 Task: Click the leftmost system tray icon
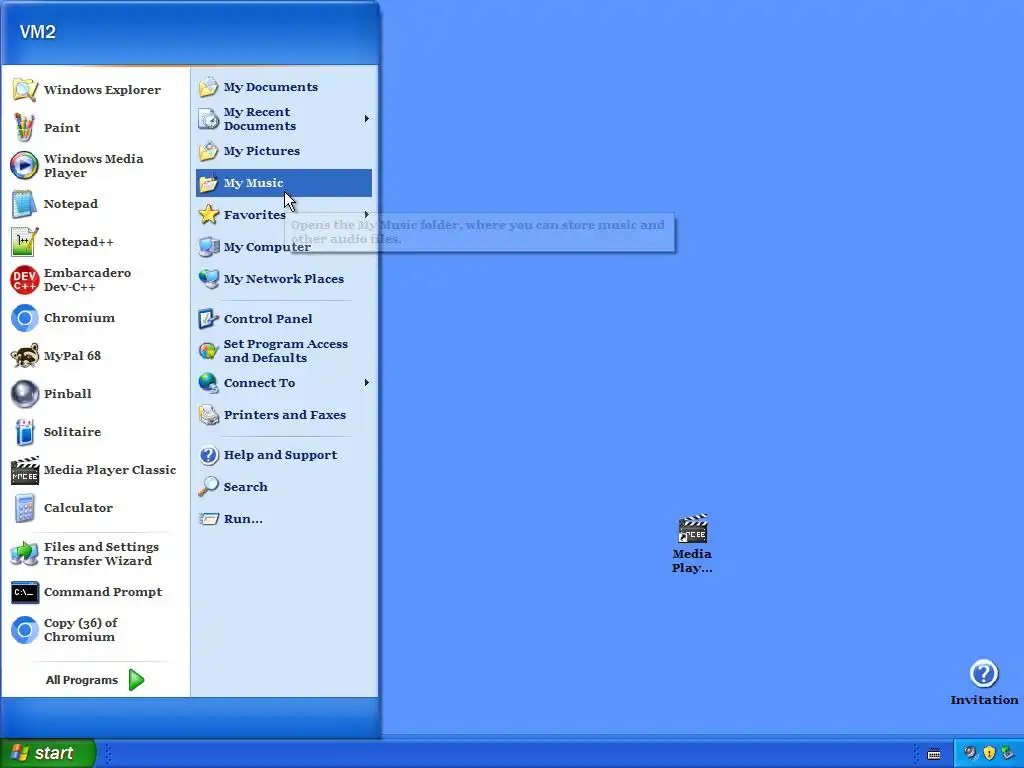click(970, 753)
